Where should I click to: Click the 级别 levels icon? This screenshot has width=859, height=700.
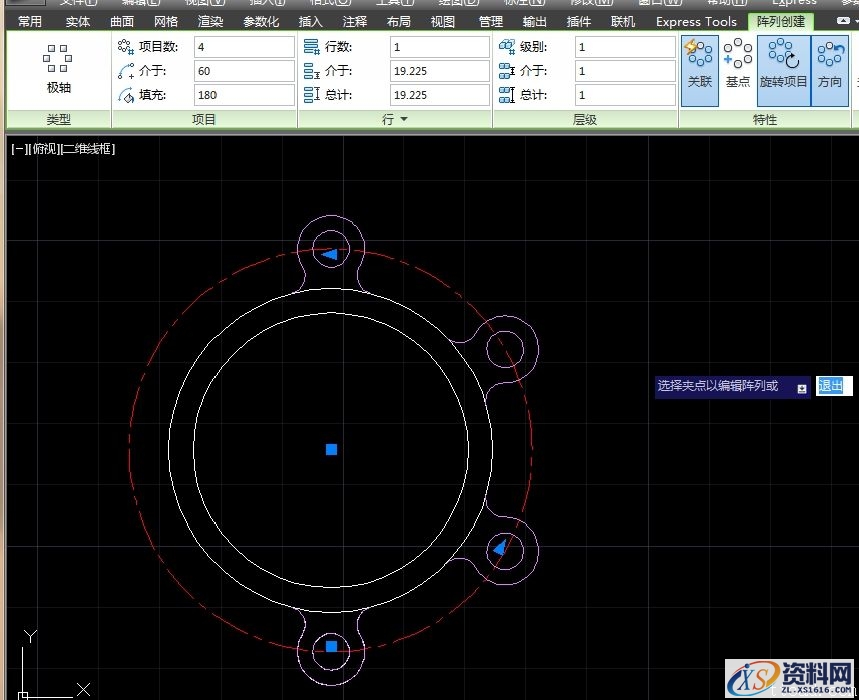(506, 47)
